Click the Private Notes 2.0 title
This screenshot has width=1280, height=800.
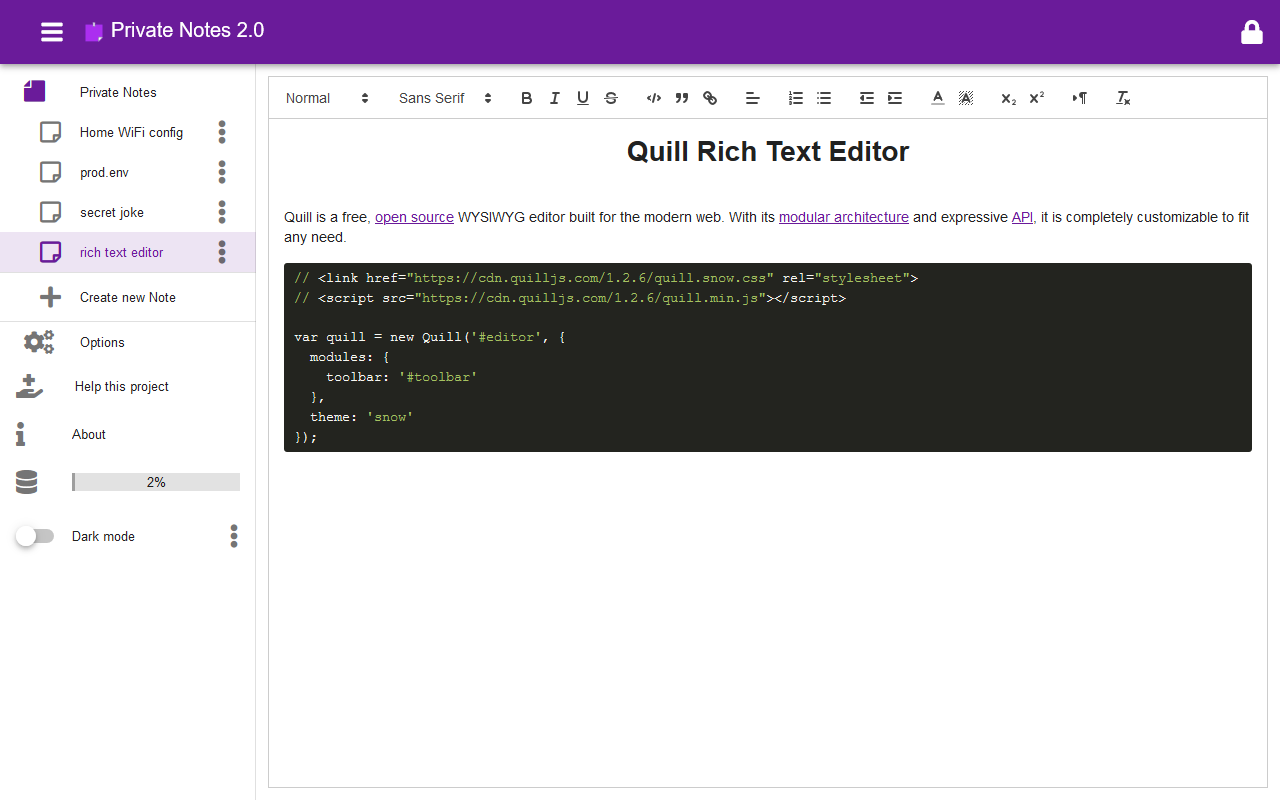(188, 31)
